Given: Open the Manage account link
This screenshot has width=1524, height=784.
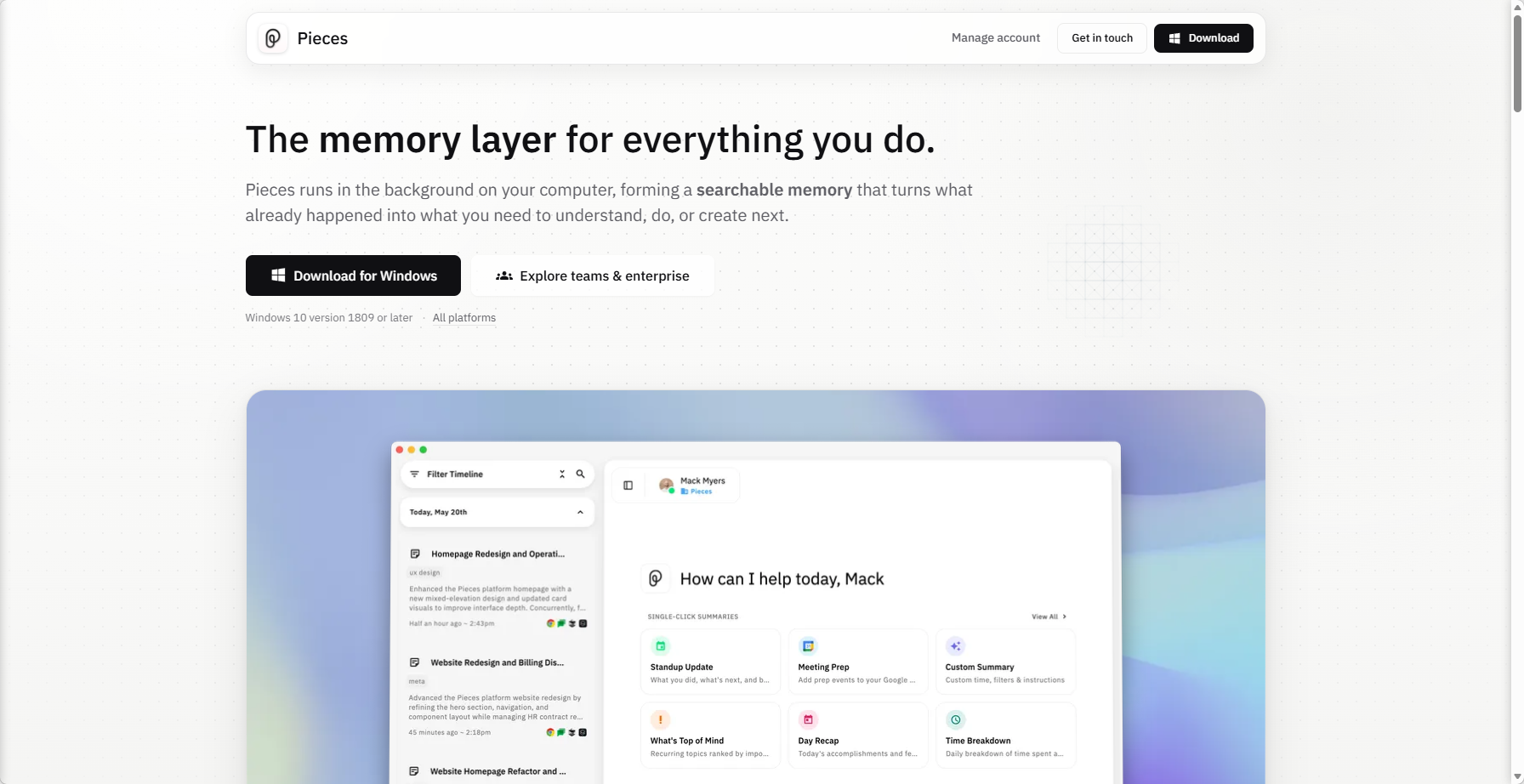Looking at the screenshot, I should [996, 38].
